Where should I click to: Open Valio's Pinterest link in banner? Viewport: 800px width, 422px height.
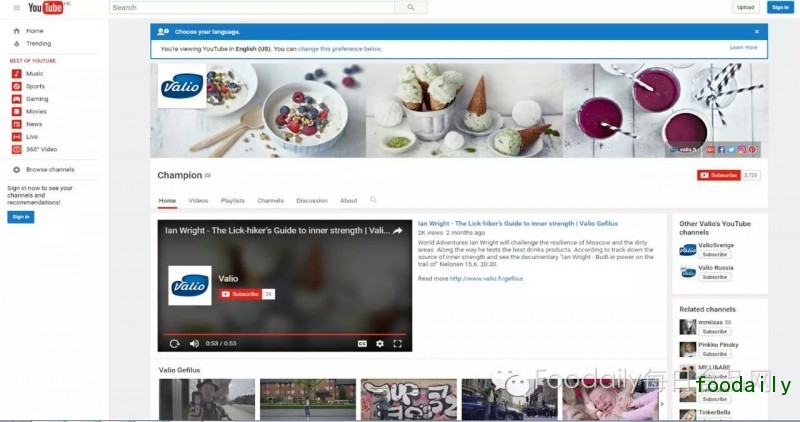[x=752, y=150]
